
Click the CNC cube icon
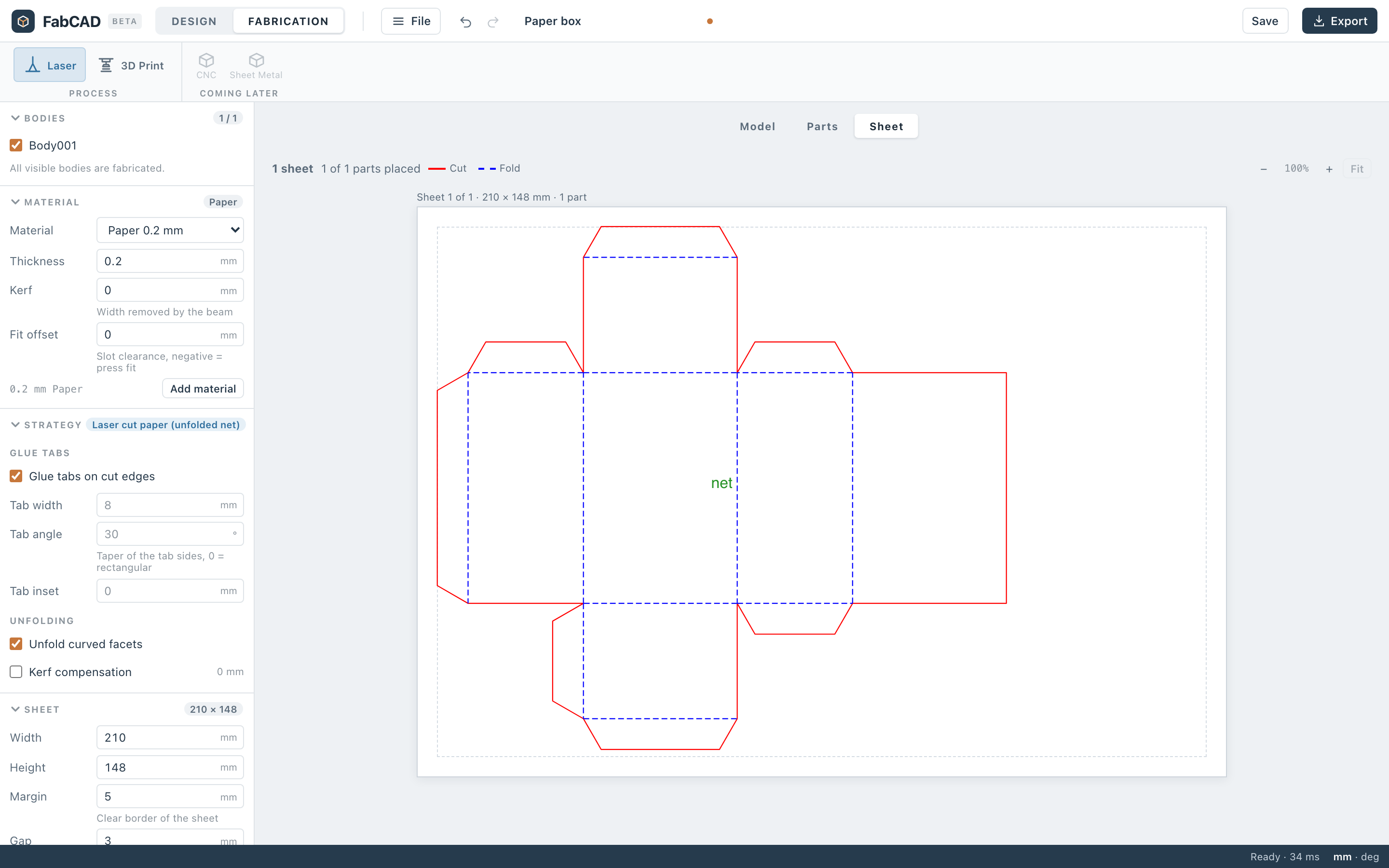coord(206,60)
